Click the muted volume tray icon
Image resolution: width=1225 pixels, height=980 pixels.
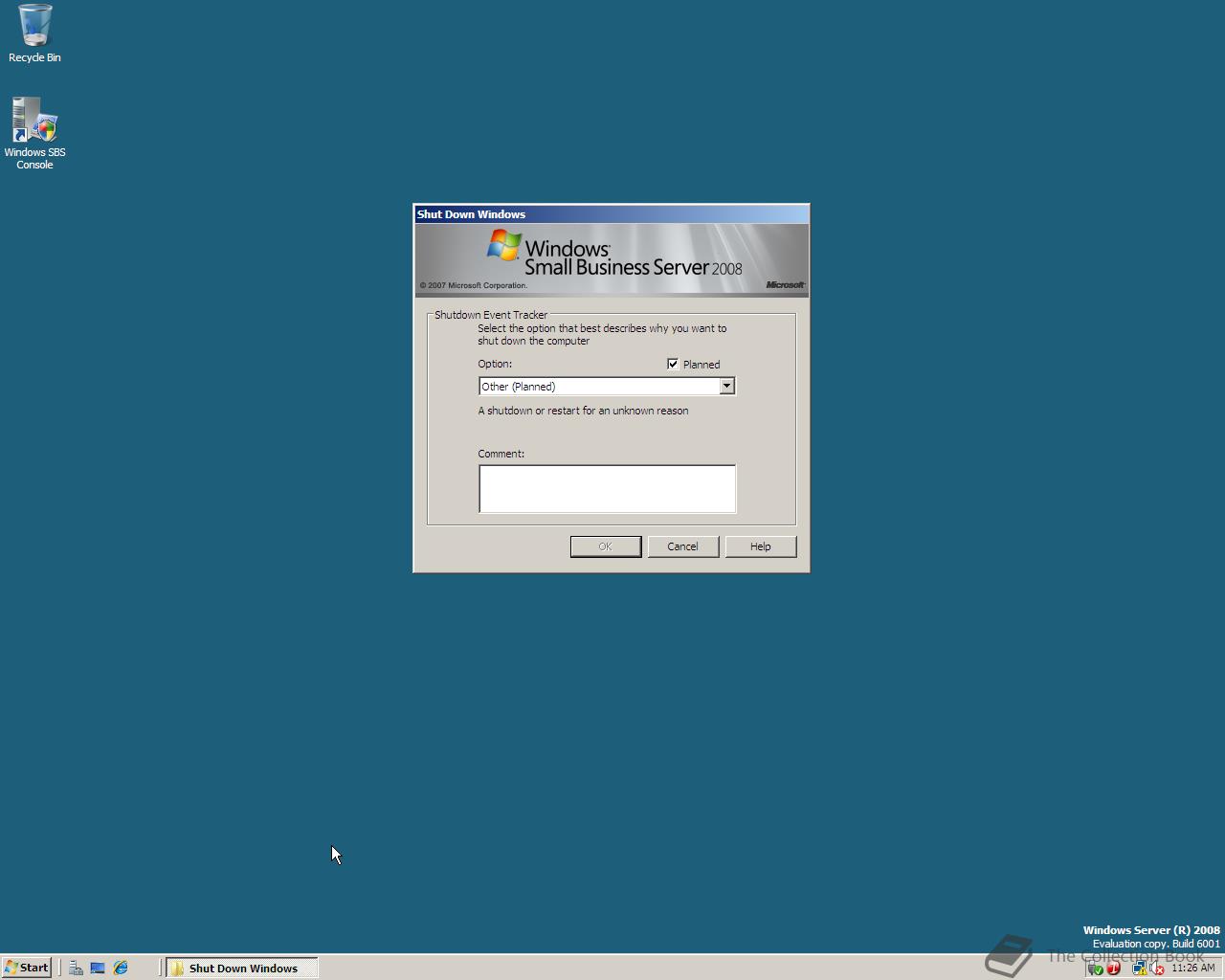click(1156, 969)
